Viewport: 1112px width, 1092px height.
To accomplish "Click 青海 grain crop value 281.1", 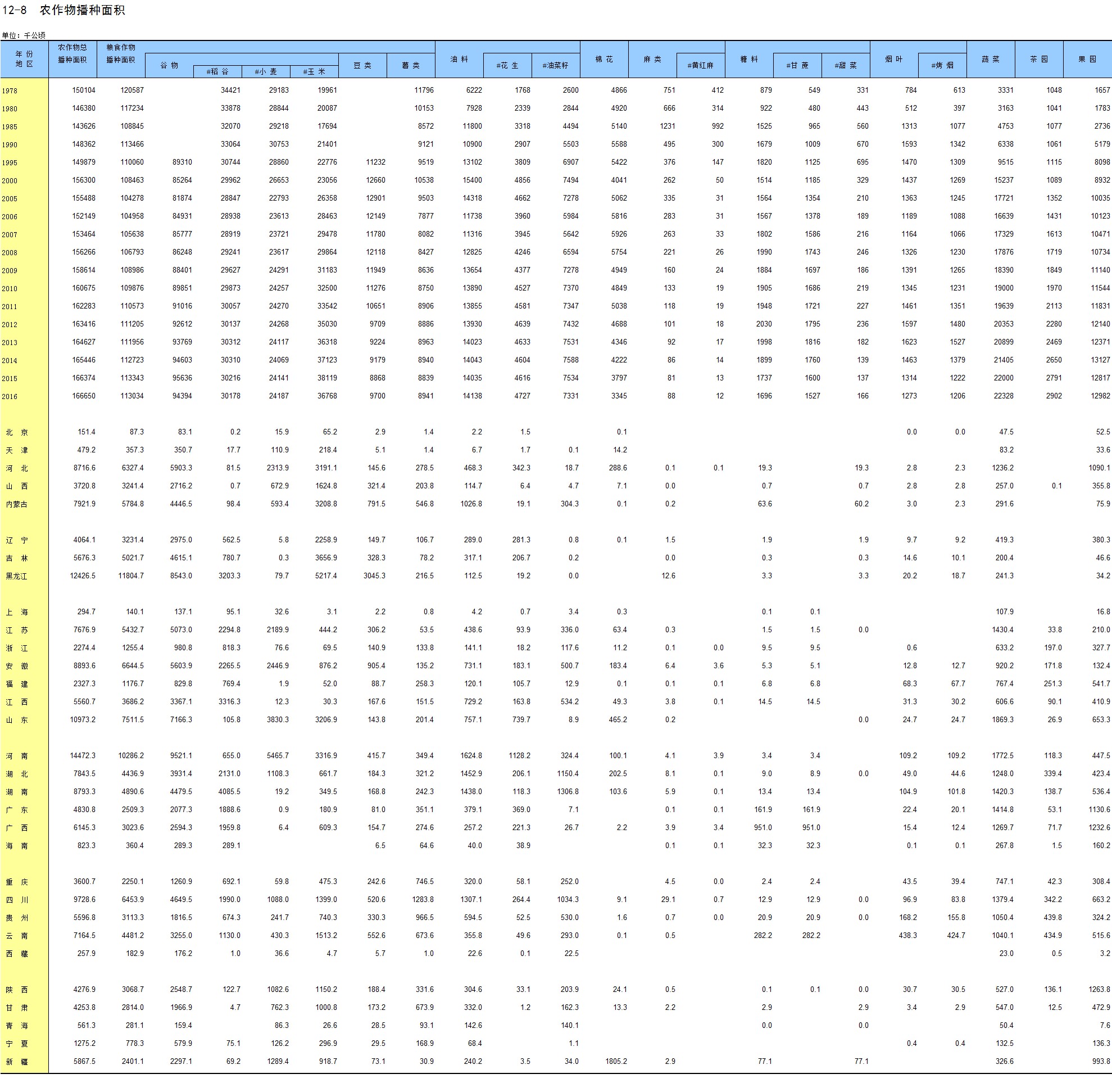I will point(135,1026).
